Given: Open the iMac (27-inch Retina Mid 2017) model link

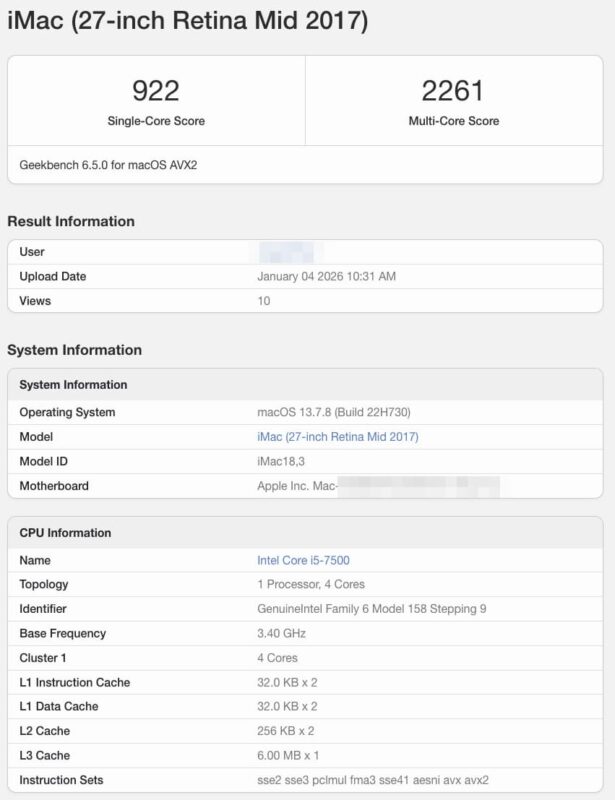Looking at the screenshot, I should pyautogui.click(x=337, y=437).
